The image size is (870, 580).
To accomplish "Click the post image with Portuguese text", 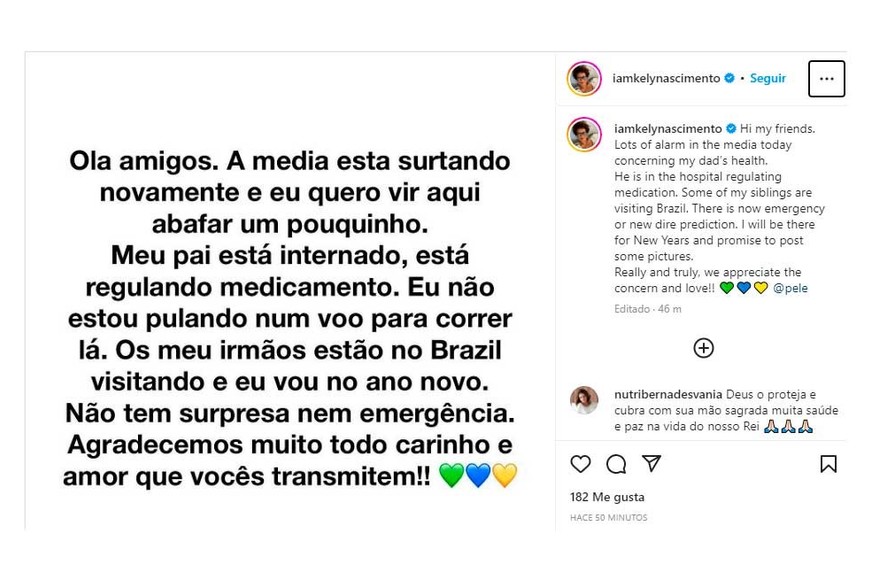I will pos(289,318).
